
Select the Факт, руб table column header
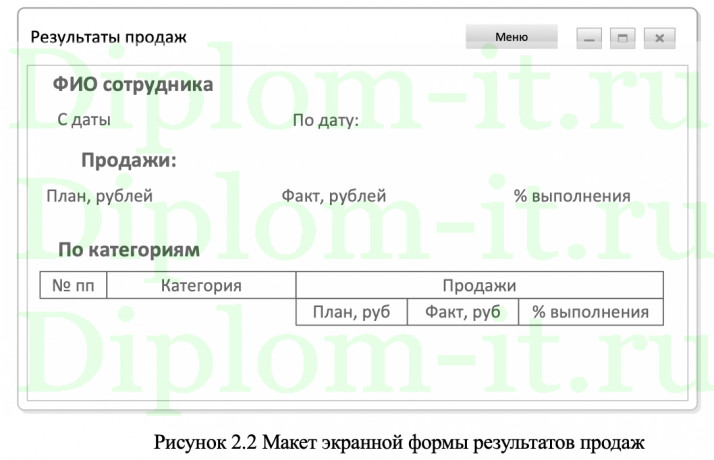click(x=462, y=312)
